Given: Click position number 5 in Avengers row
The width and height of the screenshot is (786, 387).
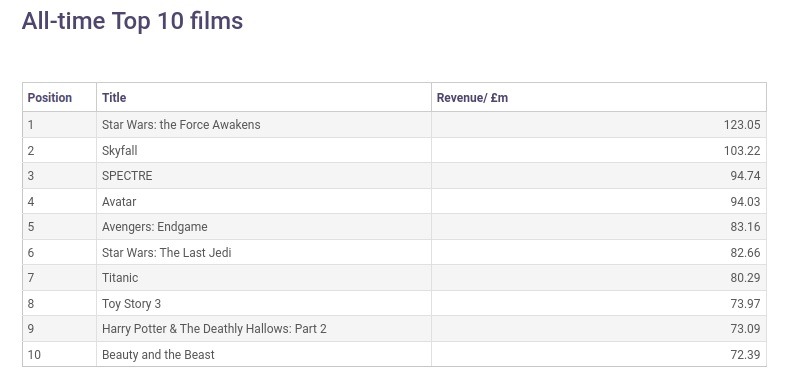Looking at the screenshot, I should 31,227.
